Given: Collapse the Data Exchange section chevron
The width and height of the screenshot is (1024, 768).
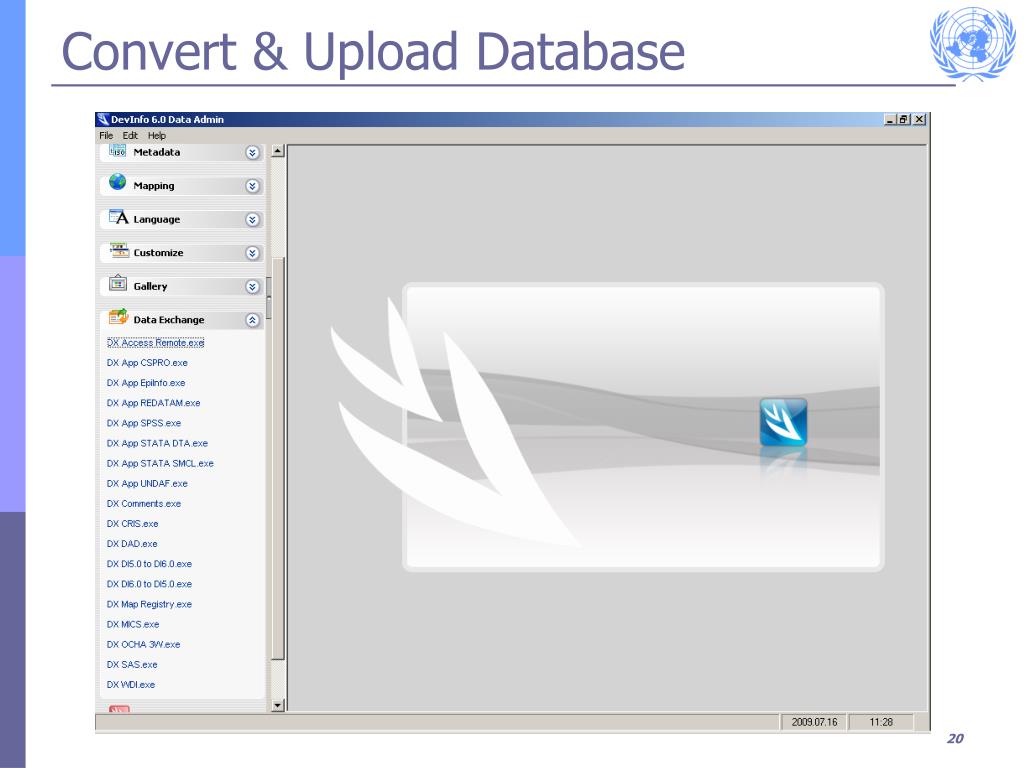Looking at the screenshot, I should [252, 320].
